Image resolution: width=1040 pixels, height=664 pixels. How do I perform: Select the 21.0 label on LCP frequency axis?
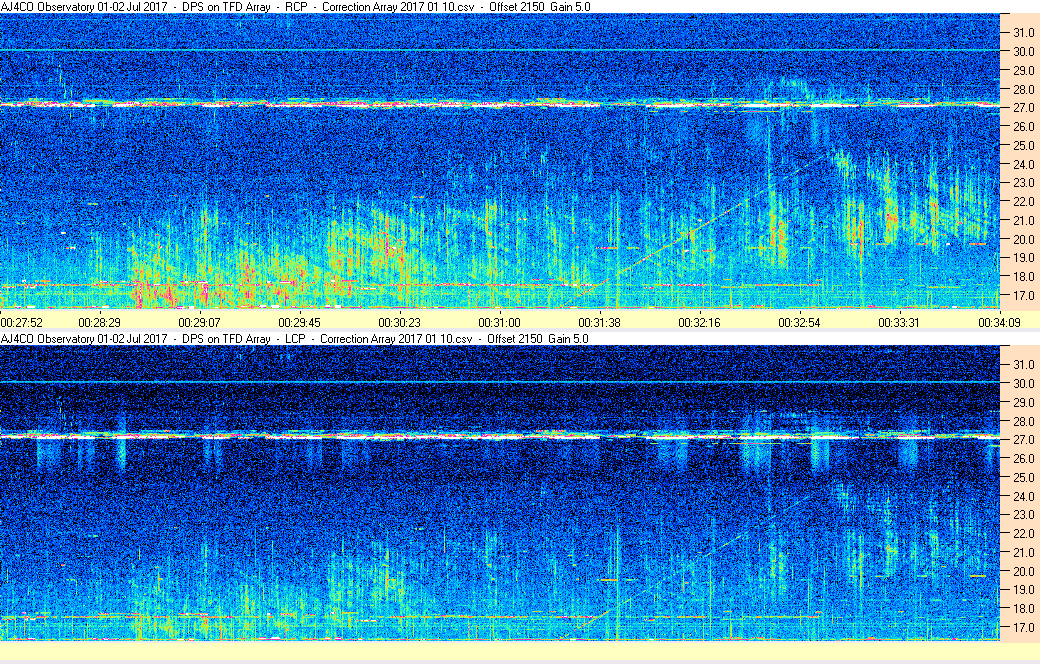tap(1023, 553)
